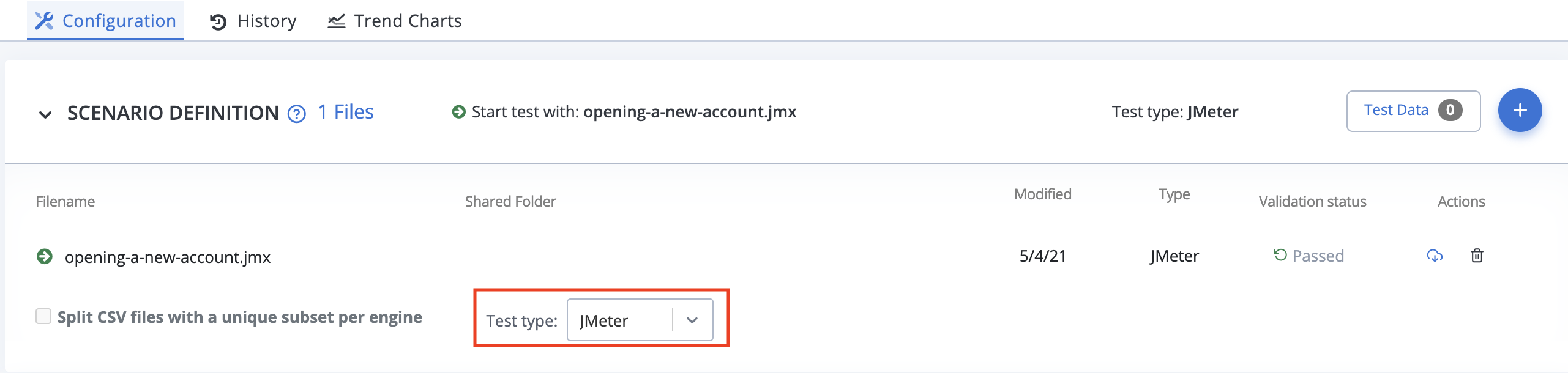Open the Test Data button

(1413, 111)
